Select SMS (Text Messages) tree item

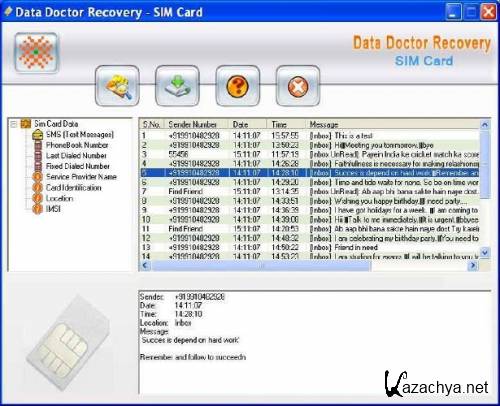pos(80,135)
